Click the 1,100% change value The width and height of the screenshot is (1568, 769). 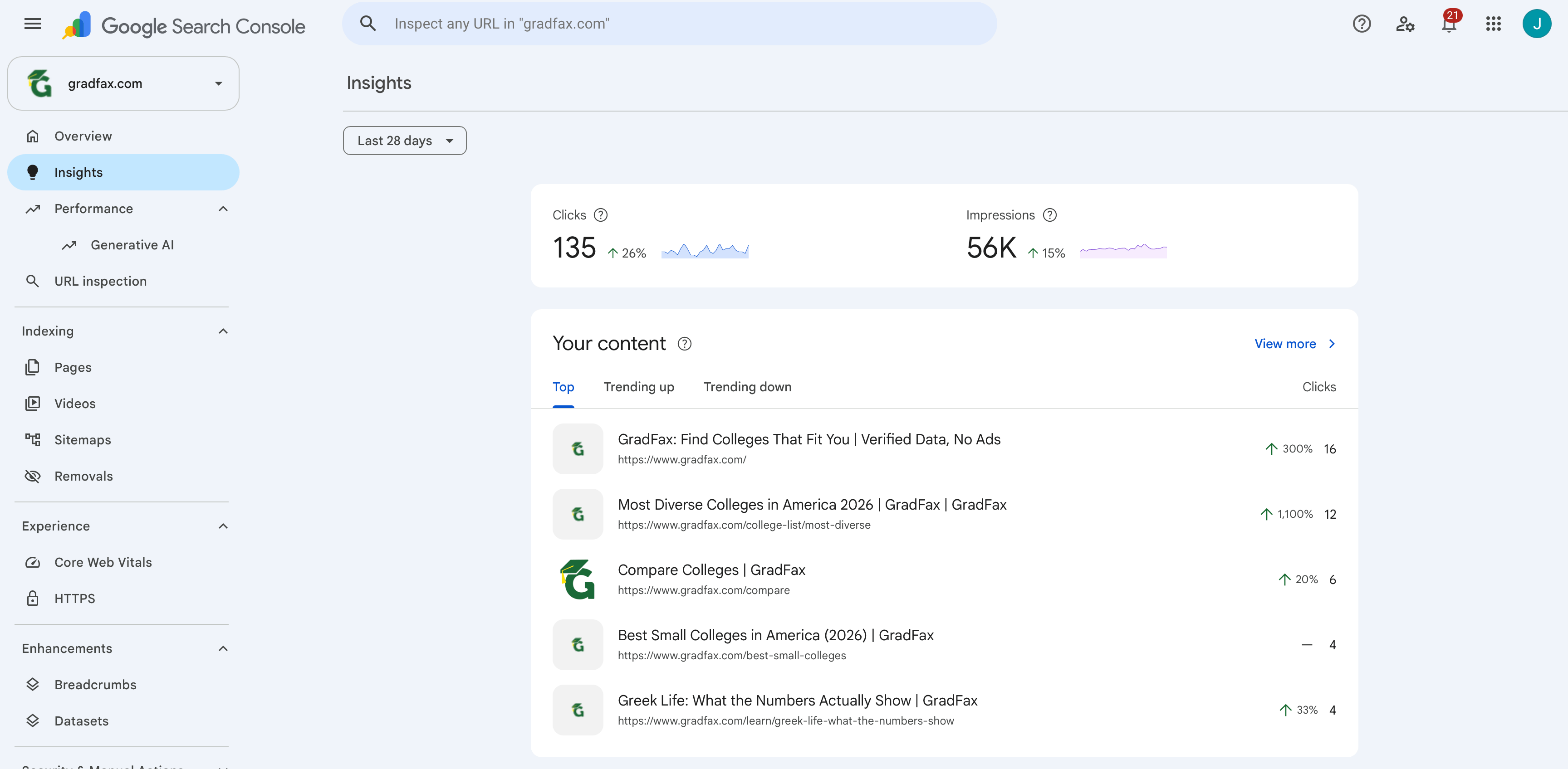(1295, 514)
